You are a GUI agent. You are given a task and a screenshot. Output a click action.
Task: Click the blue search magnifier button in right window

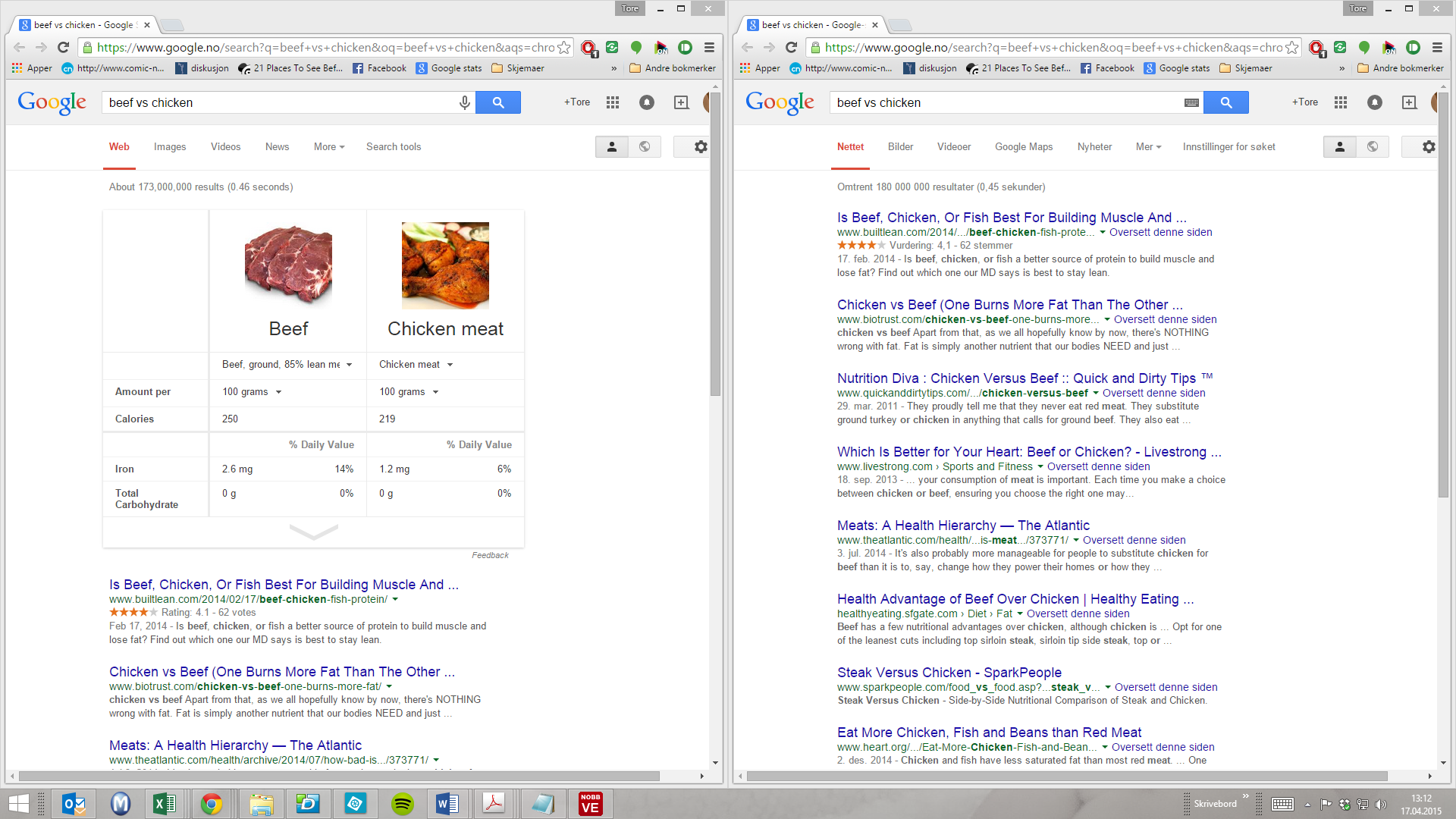tap(1226, 102)
